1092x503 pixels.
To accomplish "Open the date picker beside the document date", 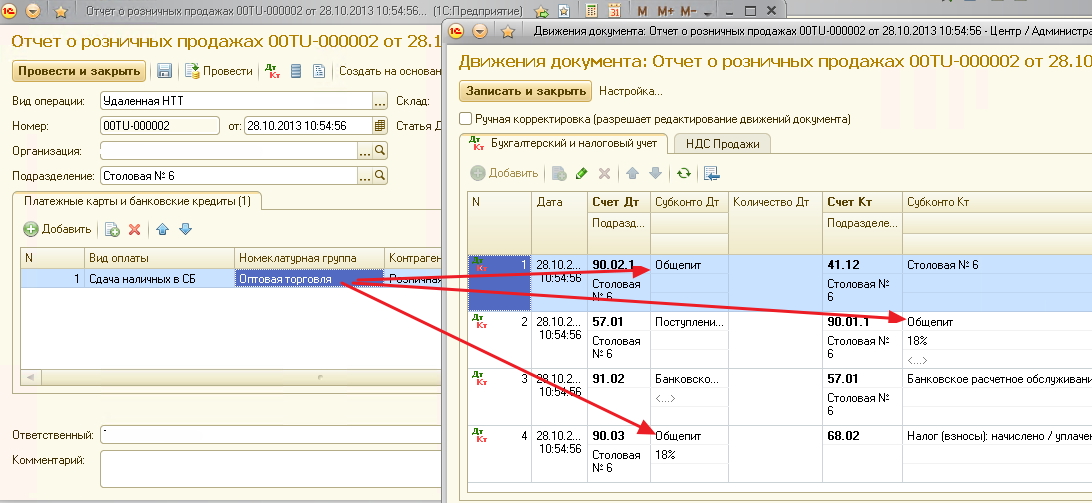I will [379, 126].
